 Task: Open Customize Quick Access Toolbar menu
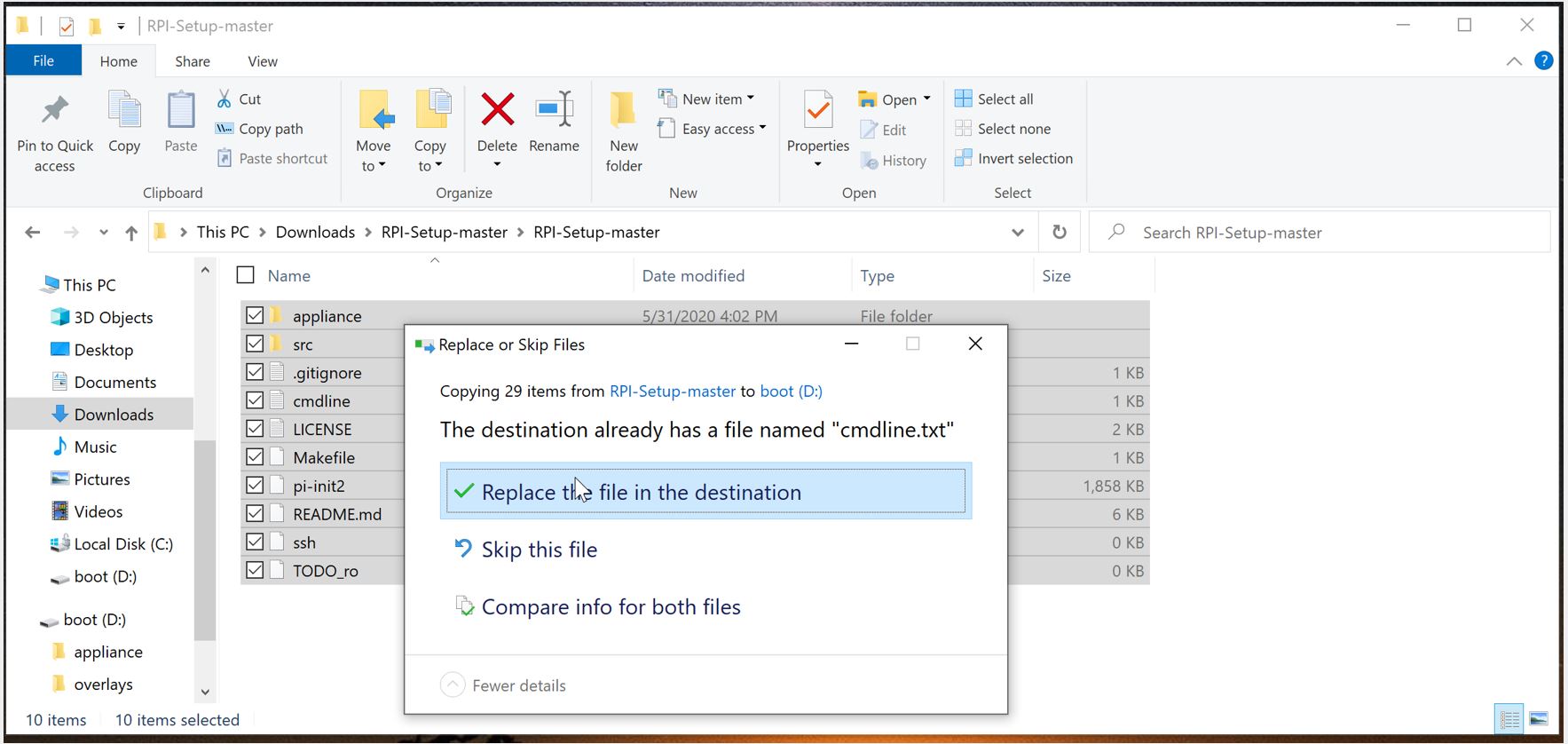[121, 27]
